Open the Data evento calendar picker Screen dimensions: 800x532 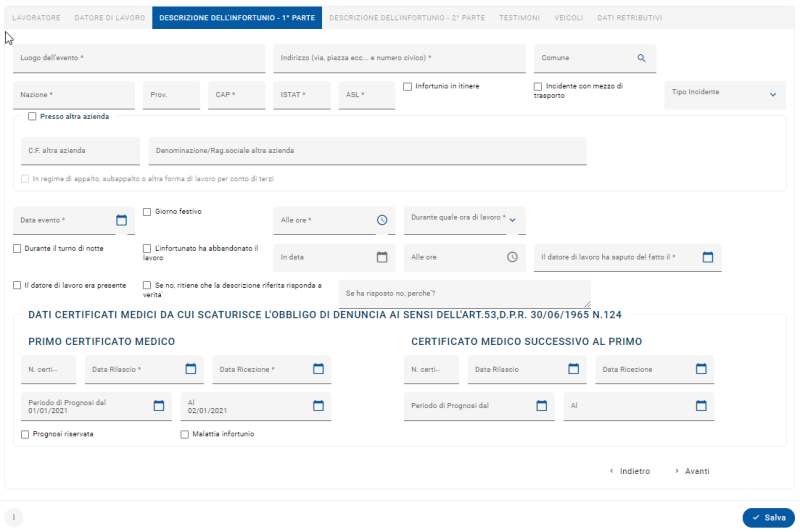click(122, 220)
